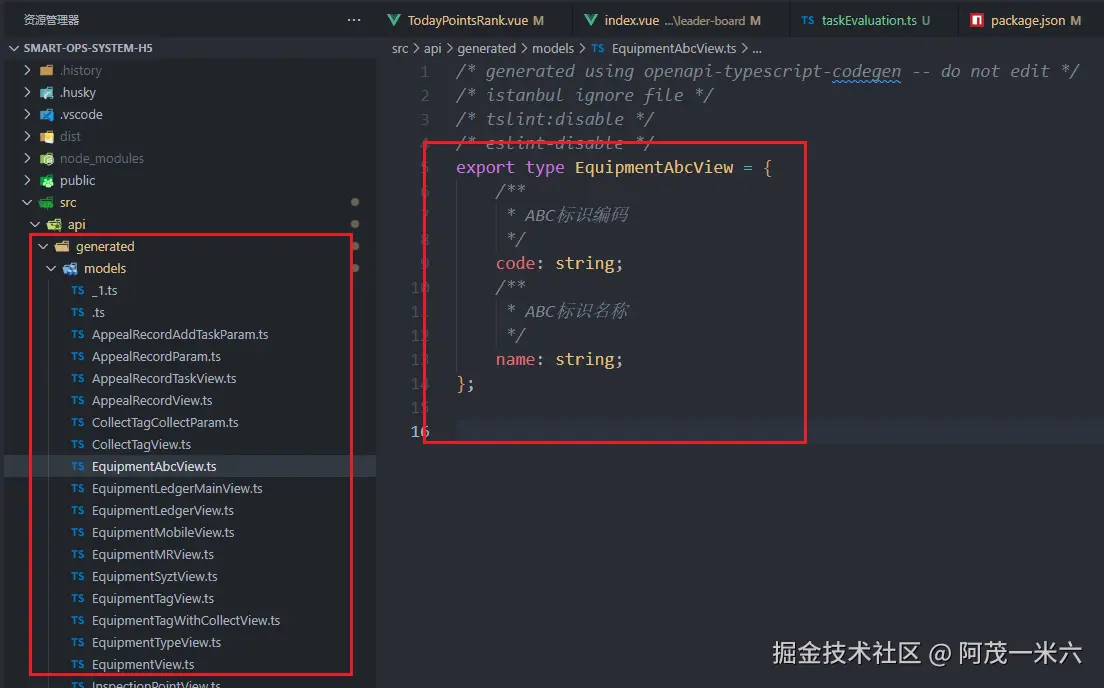The image size is (1104, 688).
Task: Click the models breadcrumb segment
Action: (x=553, y=49)
